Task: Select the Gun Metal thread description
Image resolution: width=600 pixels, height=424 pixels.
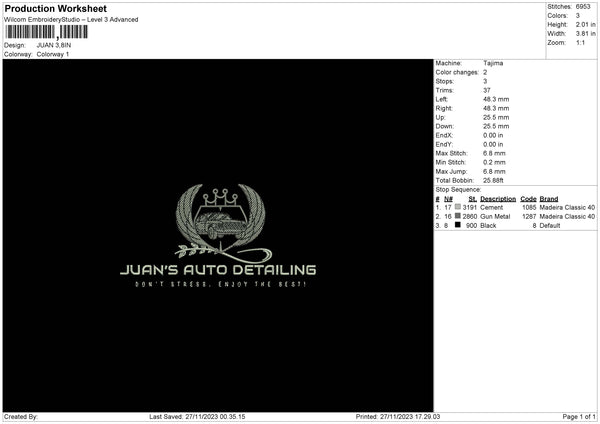Action: tap(495, 217)
